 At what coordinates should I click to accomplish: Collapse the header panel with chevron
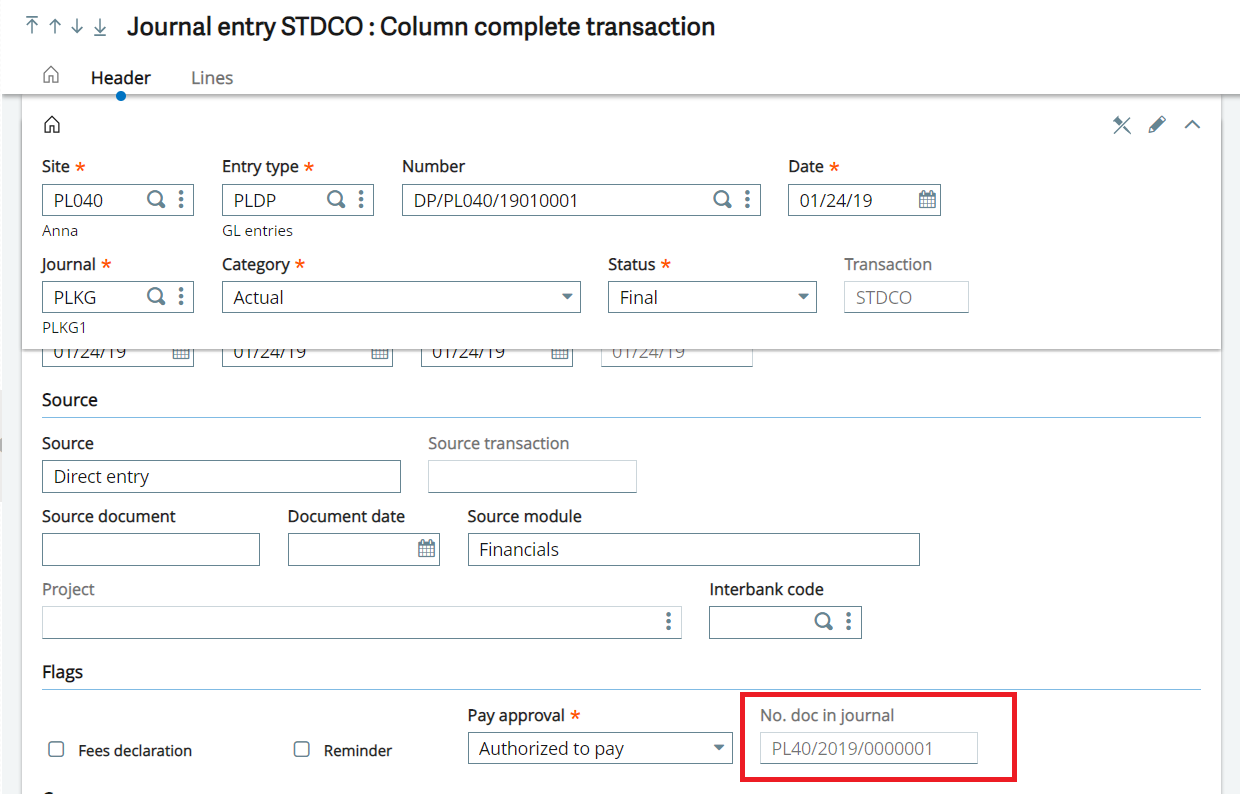pyautogui.click(x=1192, y=125)
